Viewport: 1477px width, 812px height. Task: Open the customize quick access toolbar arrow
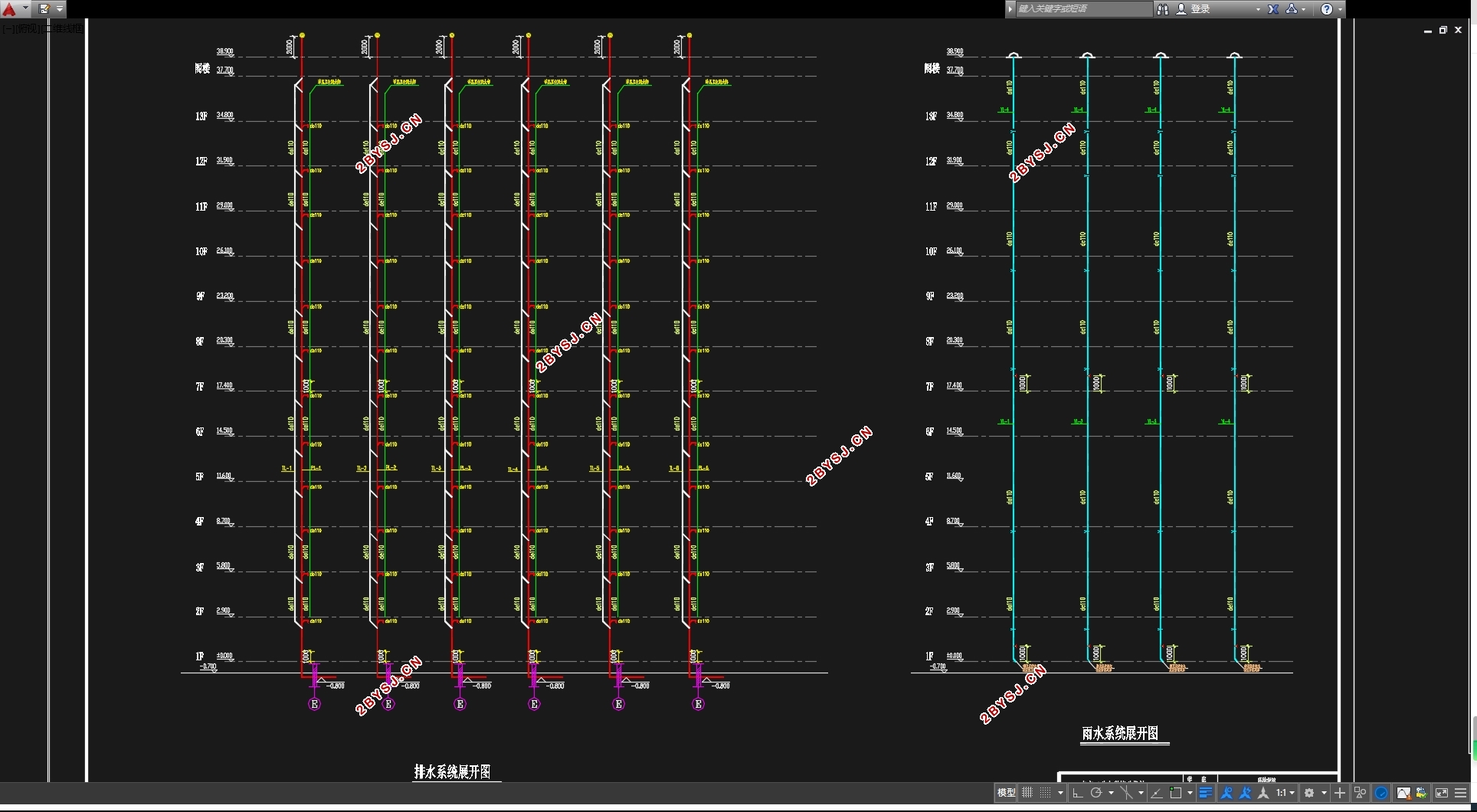60,9
